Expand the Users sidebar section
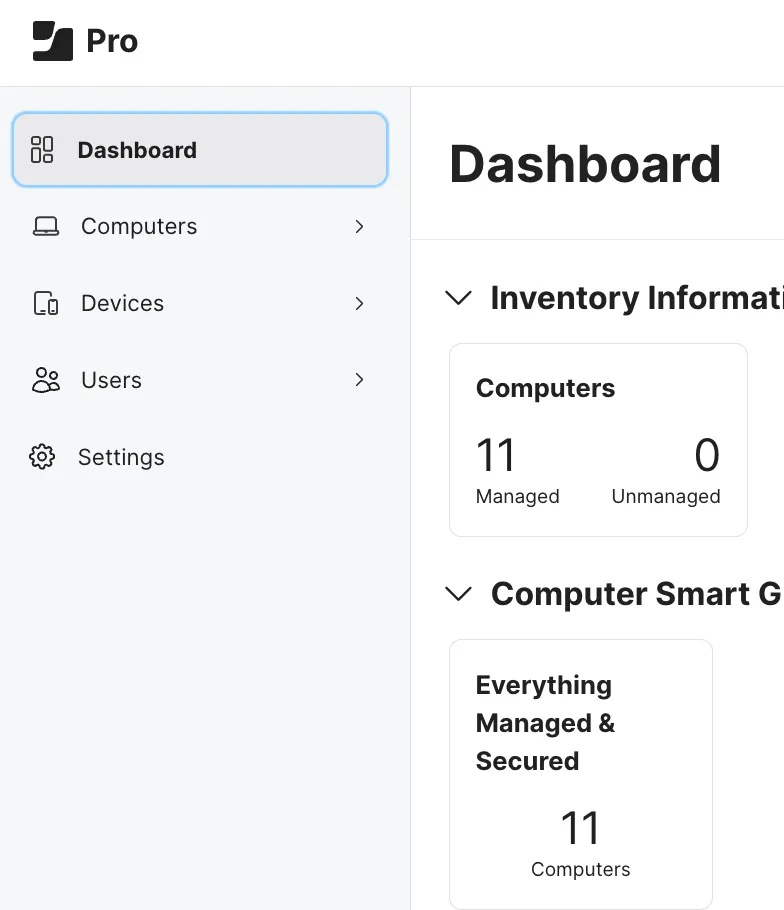This screenshot has width=784, height=910. tap(359, 380)
